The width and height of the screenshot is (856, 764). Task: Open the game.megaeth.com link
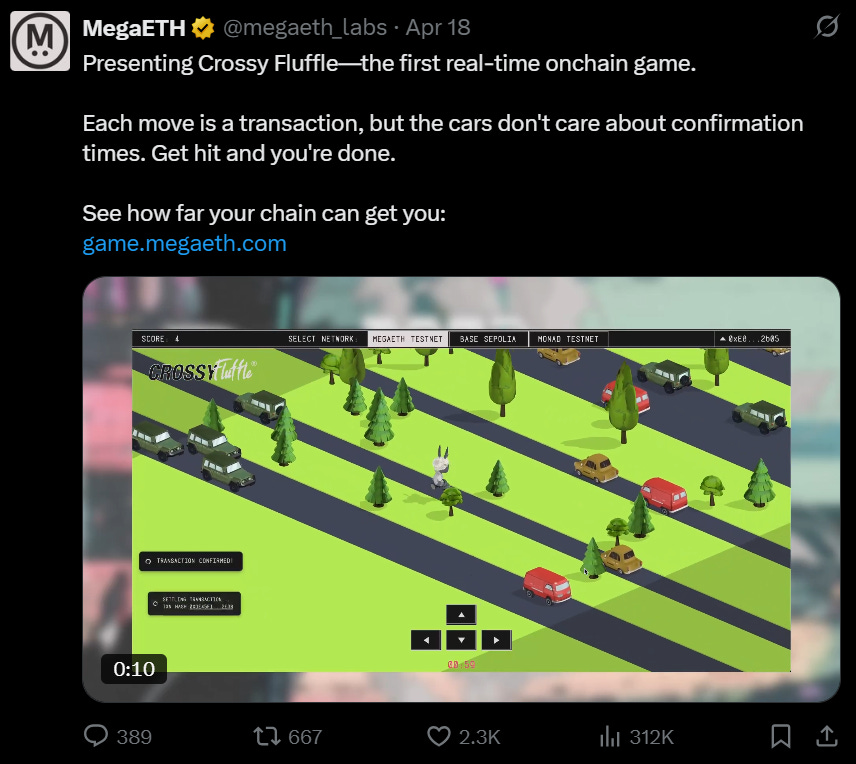point(185,244)
